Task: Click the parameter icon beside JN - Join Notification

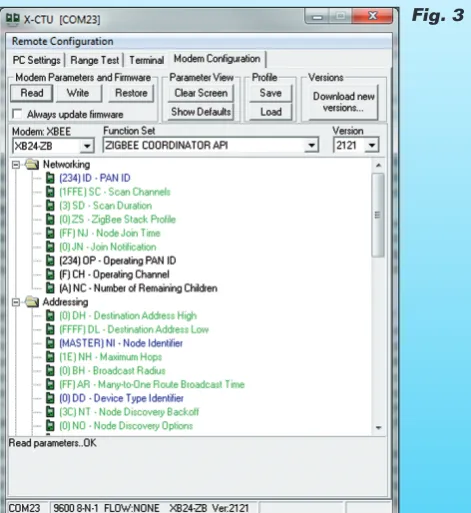Action: point(50,247)
